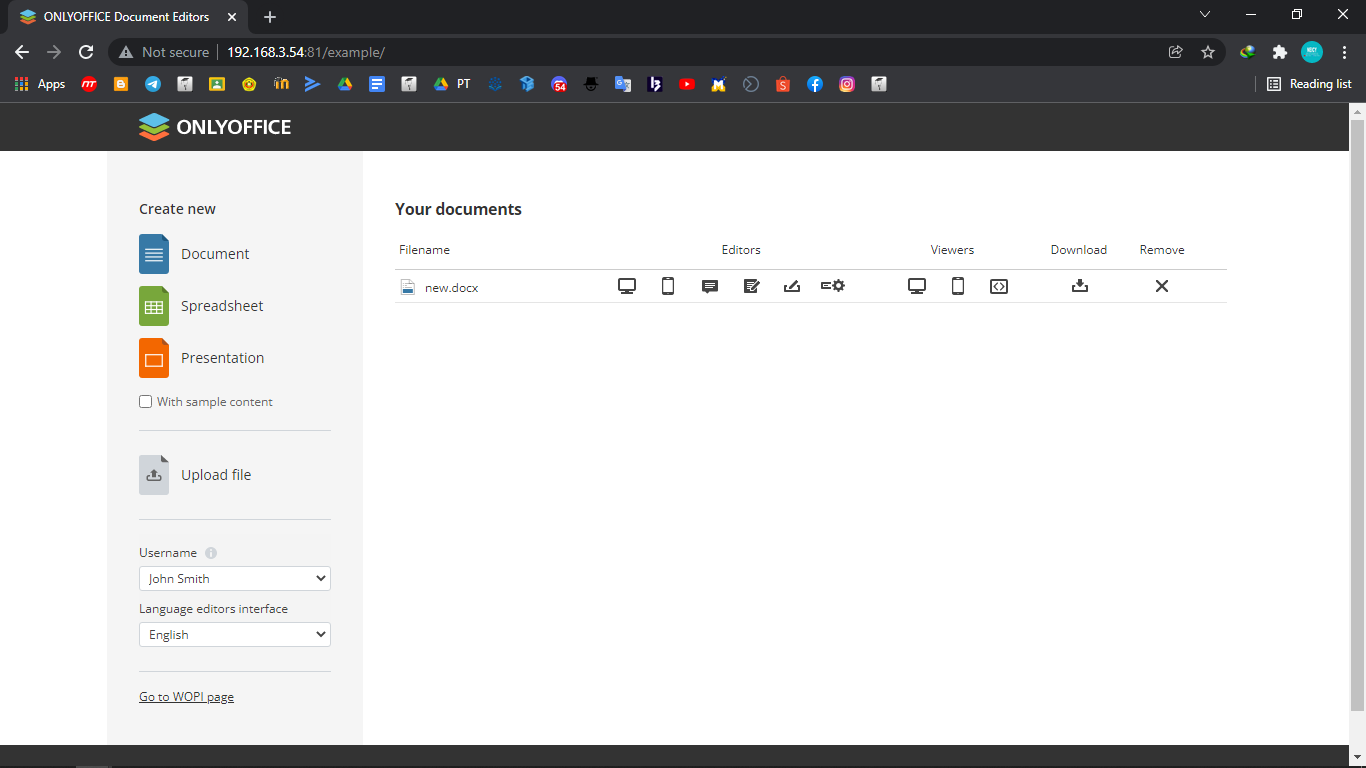The height and width of the screenshot is (768, 1366).
Task: Click the Username info icon
Action: [x=211, y=553]
